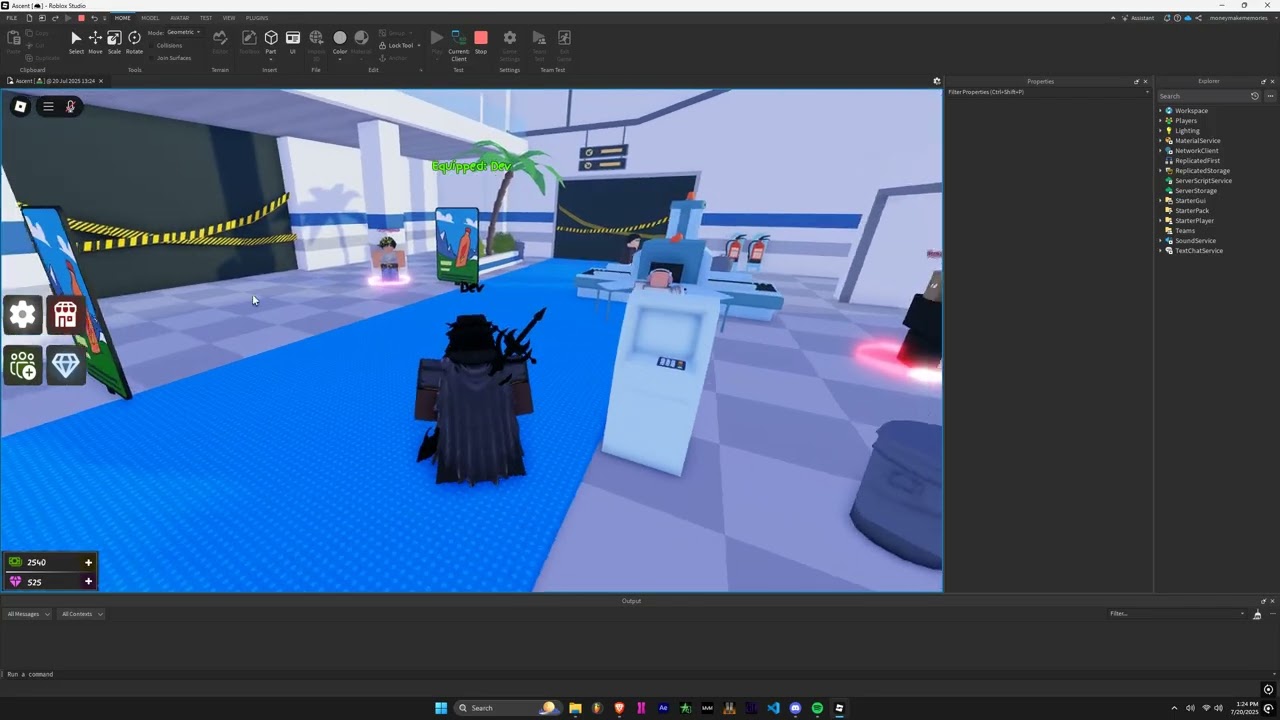Select ReplicatedFirst in Explorer
Viewport: 1280px width, 720px height.
(x=1197, y=161)
